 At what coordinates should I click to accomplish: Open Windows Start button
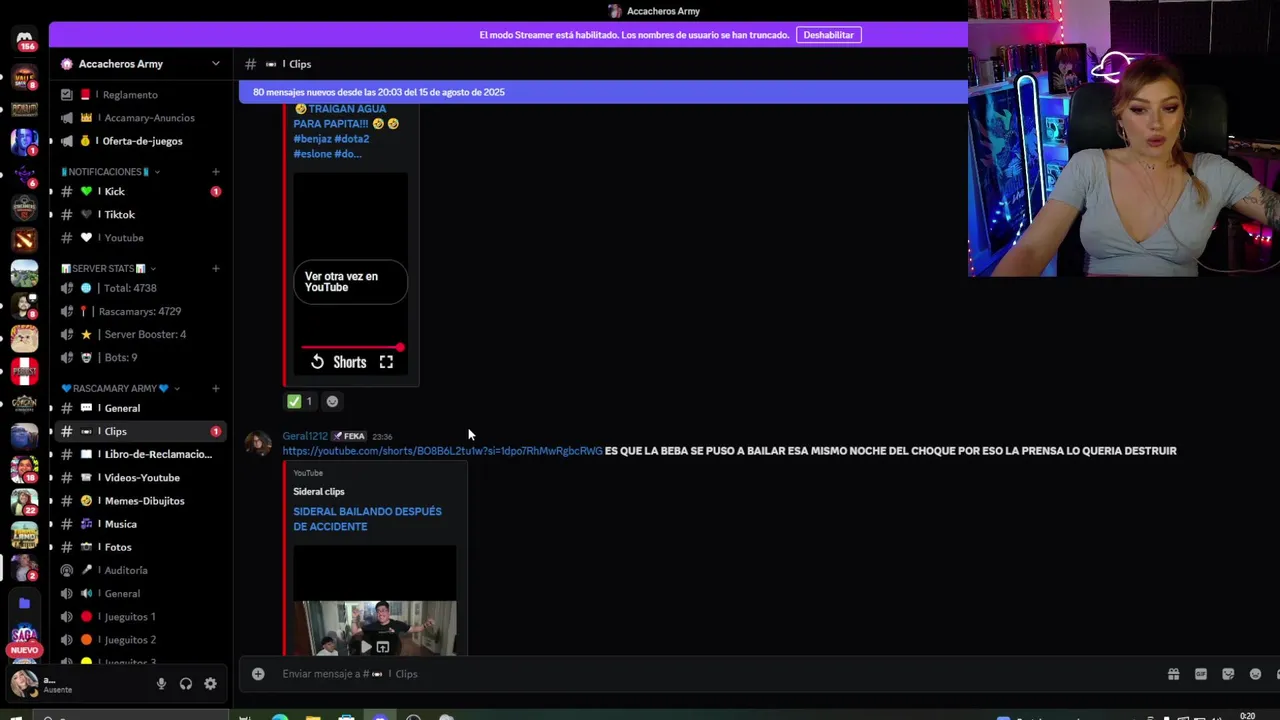coord(15,717)
